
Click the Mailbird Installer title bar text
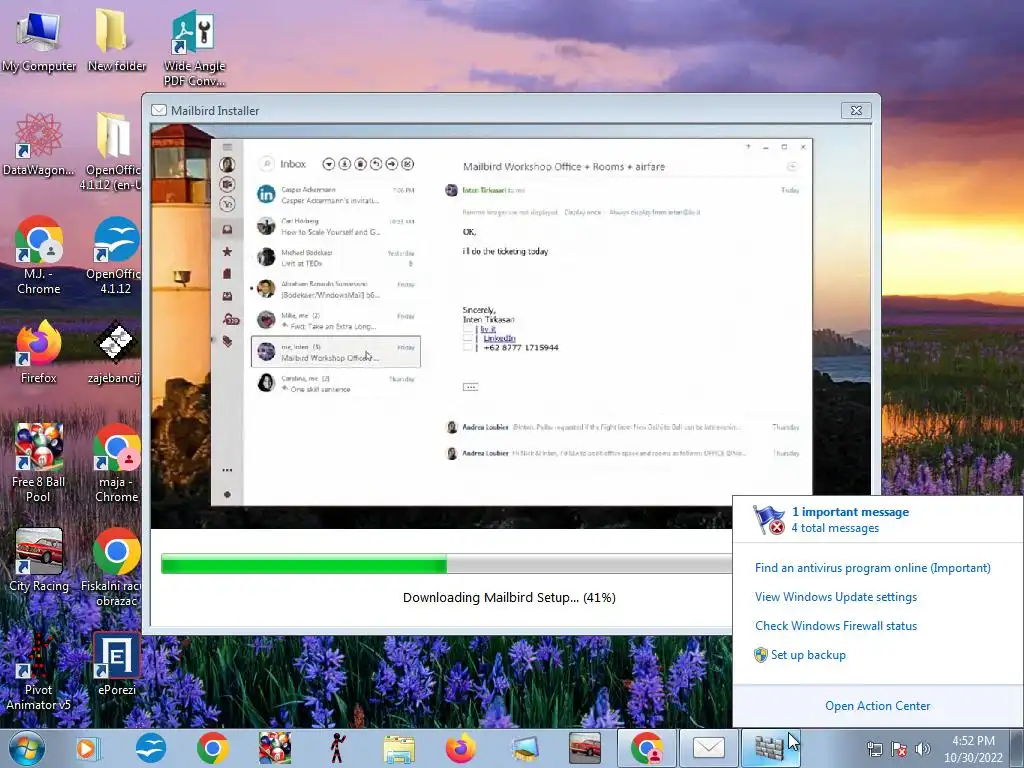(215, 110)
